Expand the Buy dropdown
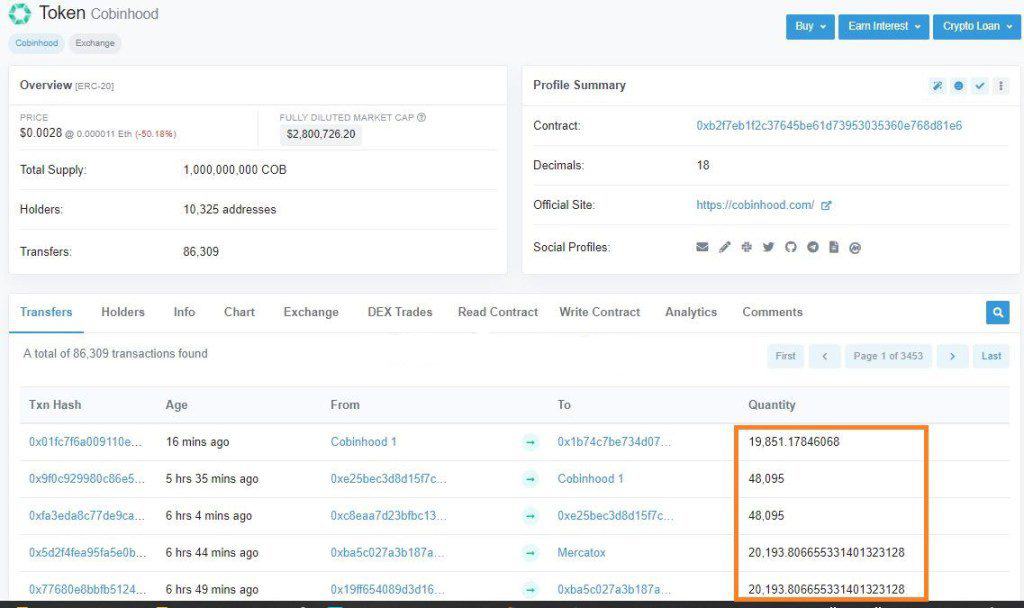The width and height of the screenshot is (1024, 608). (x=810, y=27)
